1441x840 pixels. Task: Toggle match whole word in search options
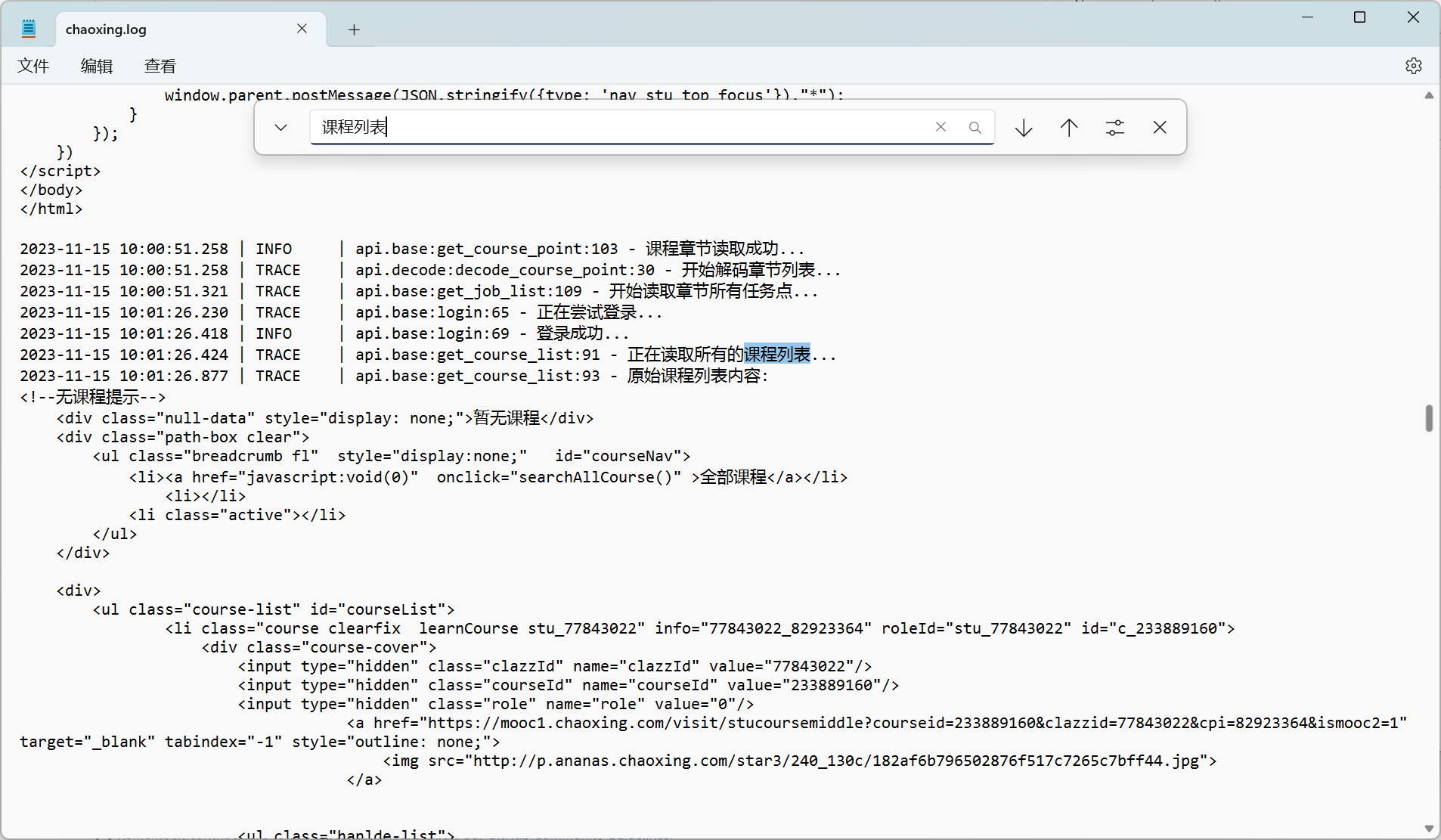tap(1116, 127)
